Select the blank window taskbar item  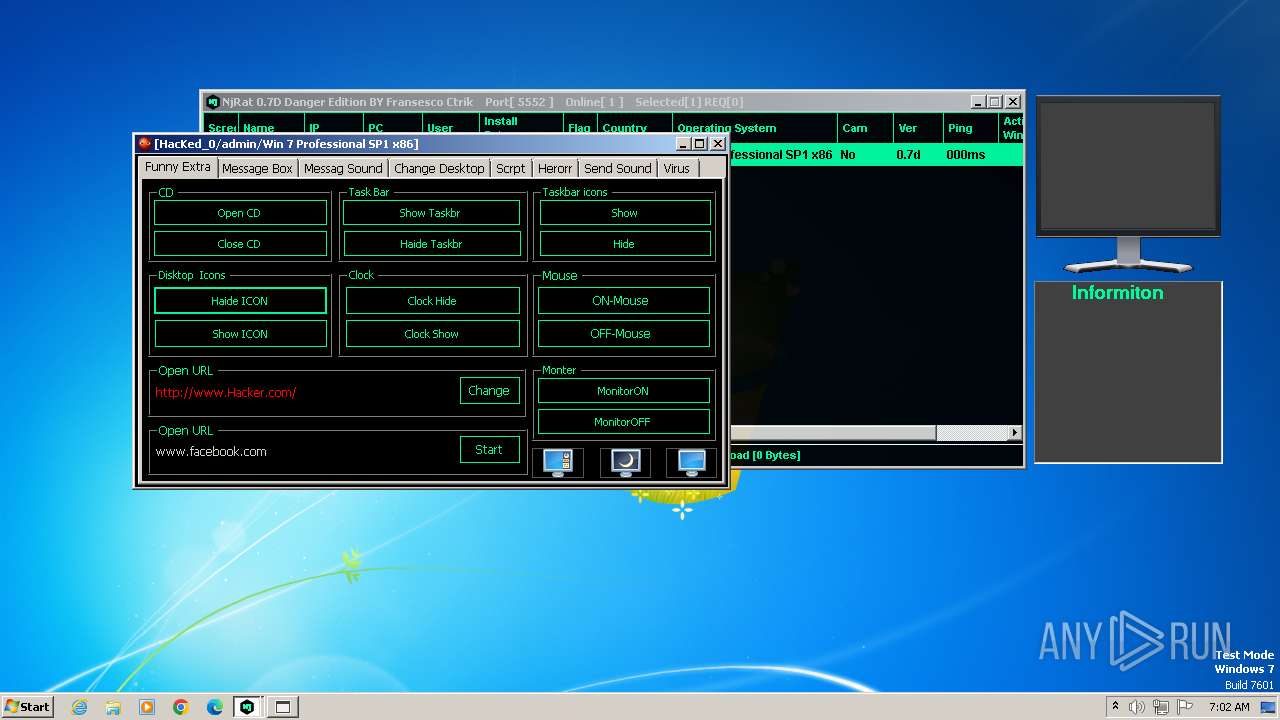coord(283,707)
